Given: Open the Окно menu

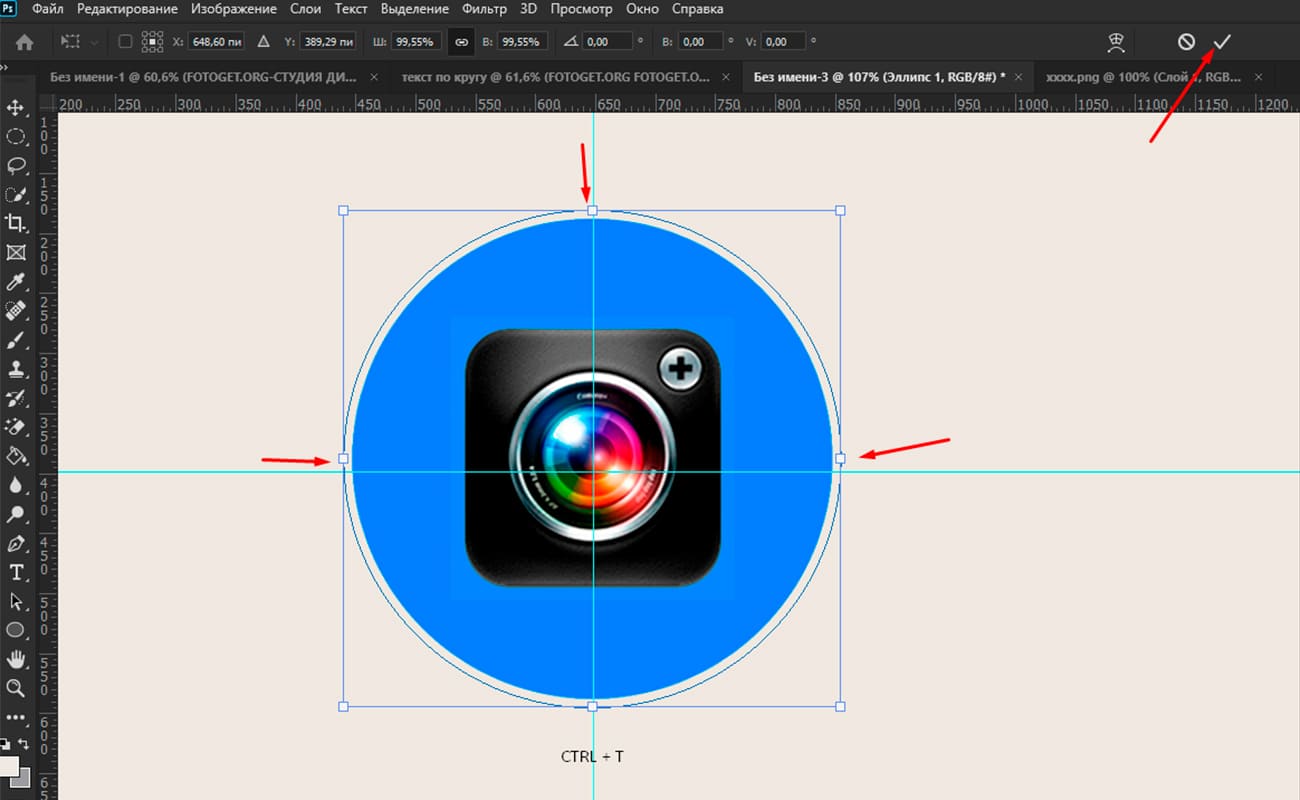Looking at the screenshot, I should pyautogui.click(x=642, y=9).
